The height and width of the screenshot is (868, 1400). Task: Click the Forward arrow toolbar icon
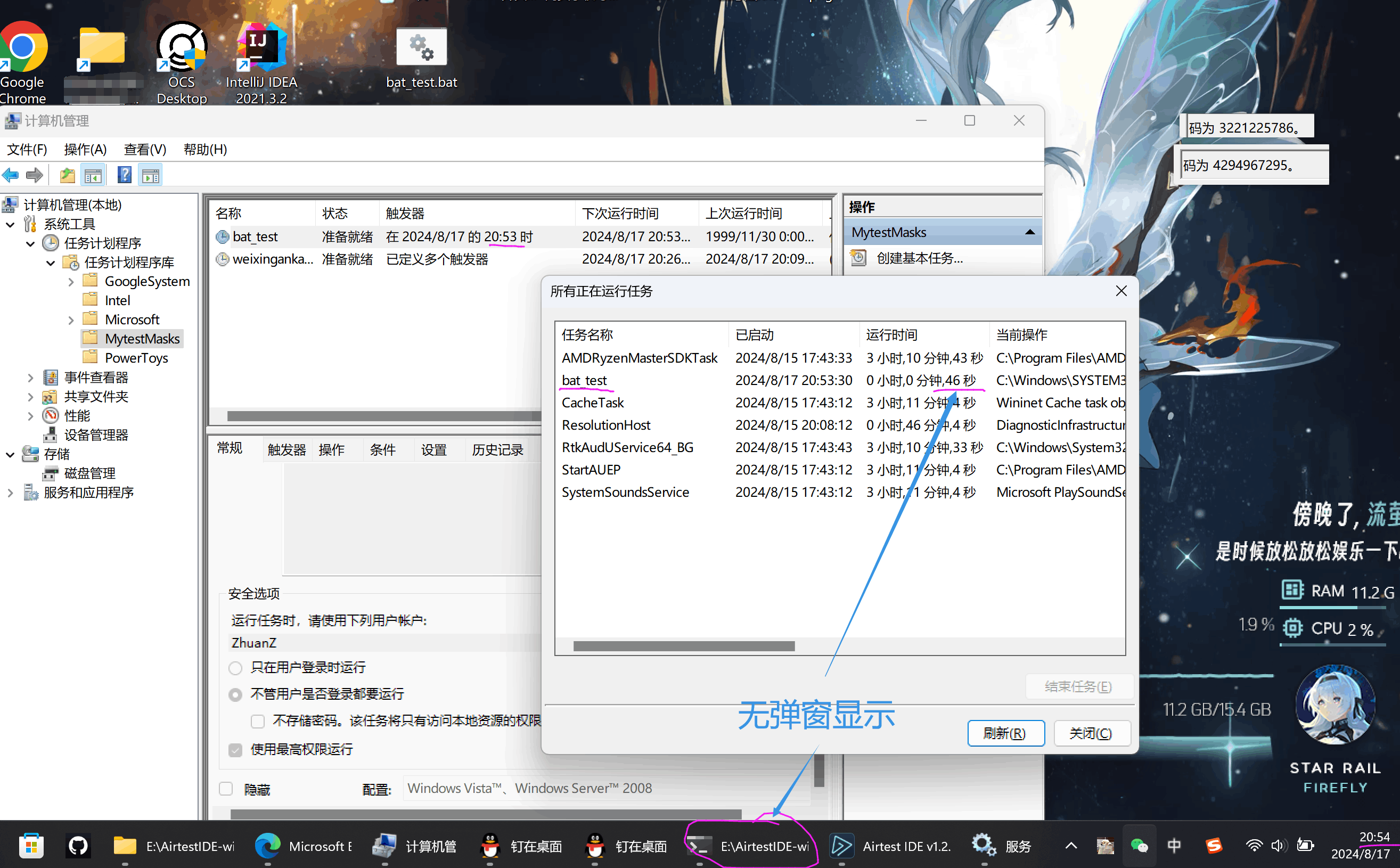[x=35, y=175]
